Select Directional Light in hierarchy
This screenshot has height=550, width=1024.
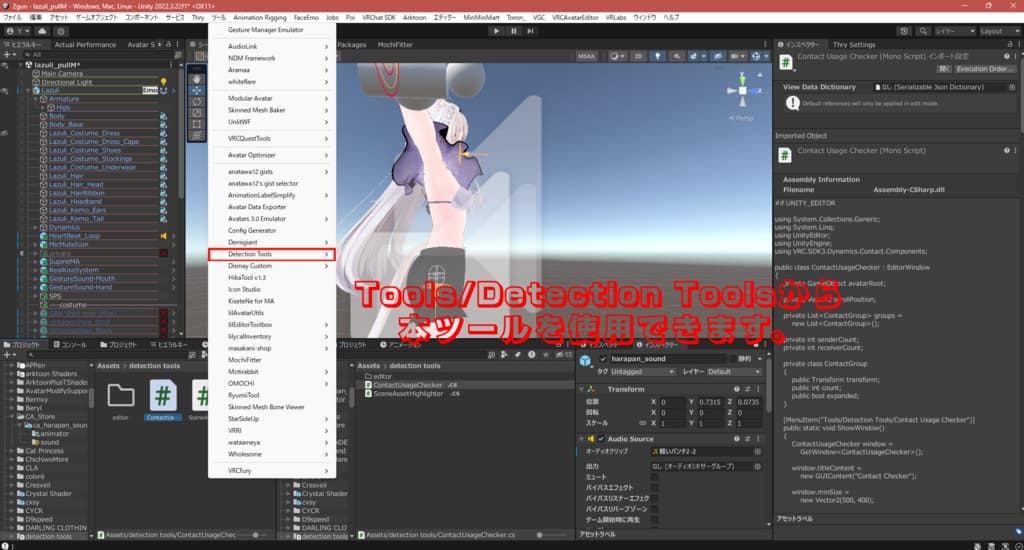67,82
